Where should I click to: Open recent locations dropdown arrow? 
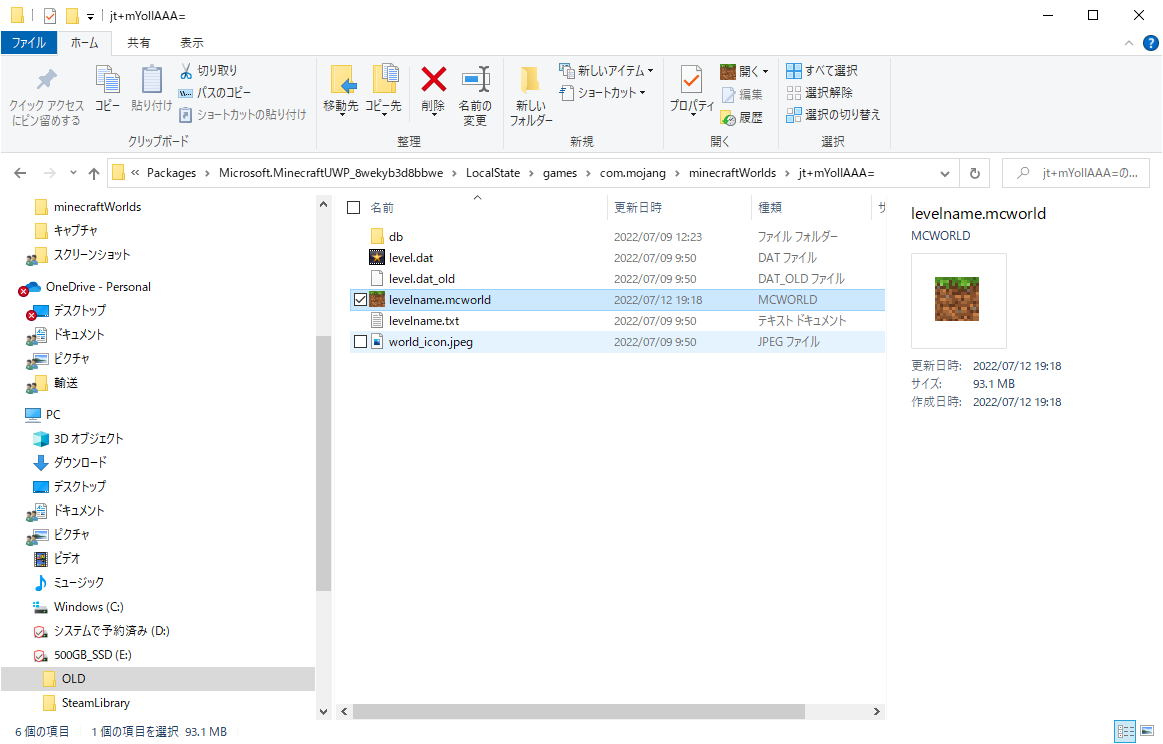(73, 173)
